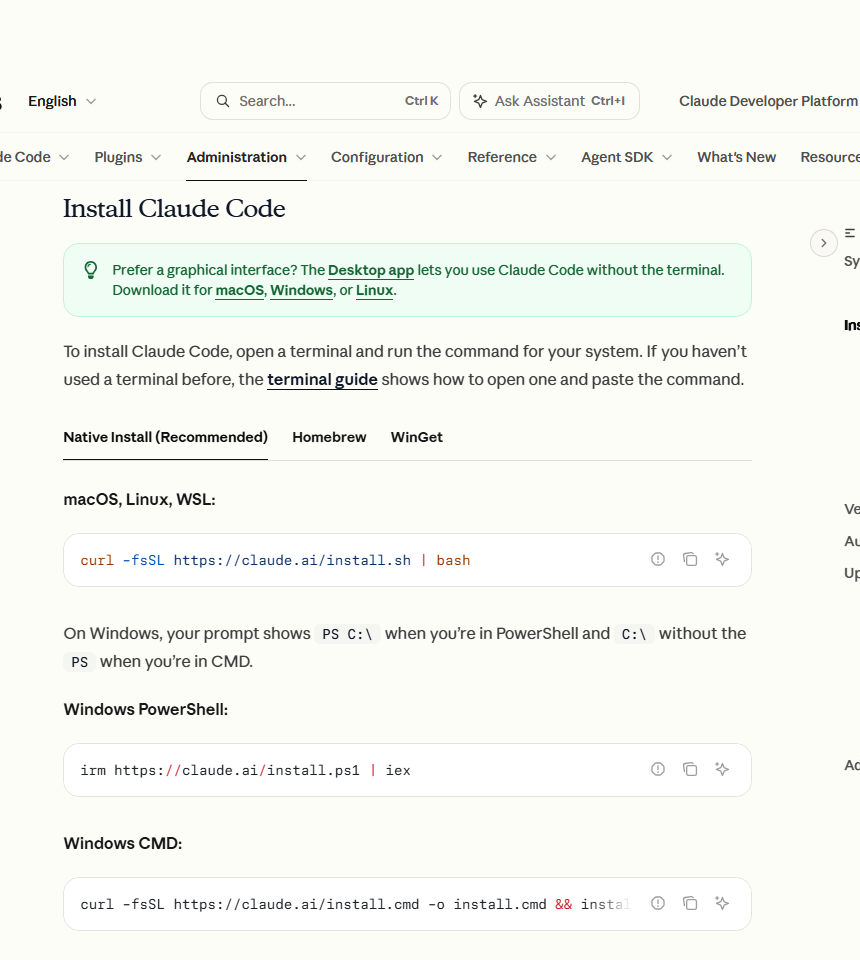Open the Windows download link
Screen dimensions: 860x960
(x=302, y=290)
